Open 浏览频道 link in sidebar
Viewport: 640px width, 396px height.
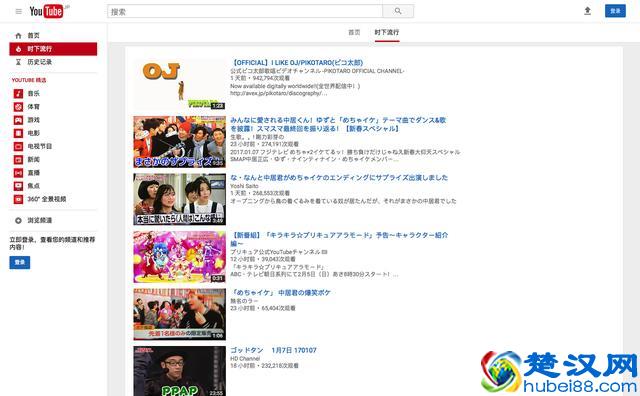pyautogui.click(x=40, y=220)
